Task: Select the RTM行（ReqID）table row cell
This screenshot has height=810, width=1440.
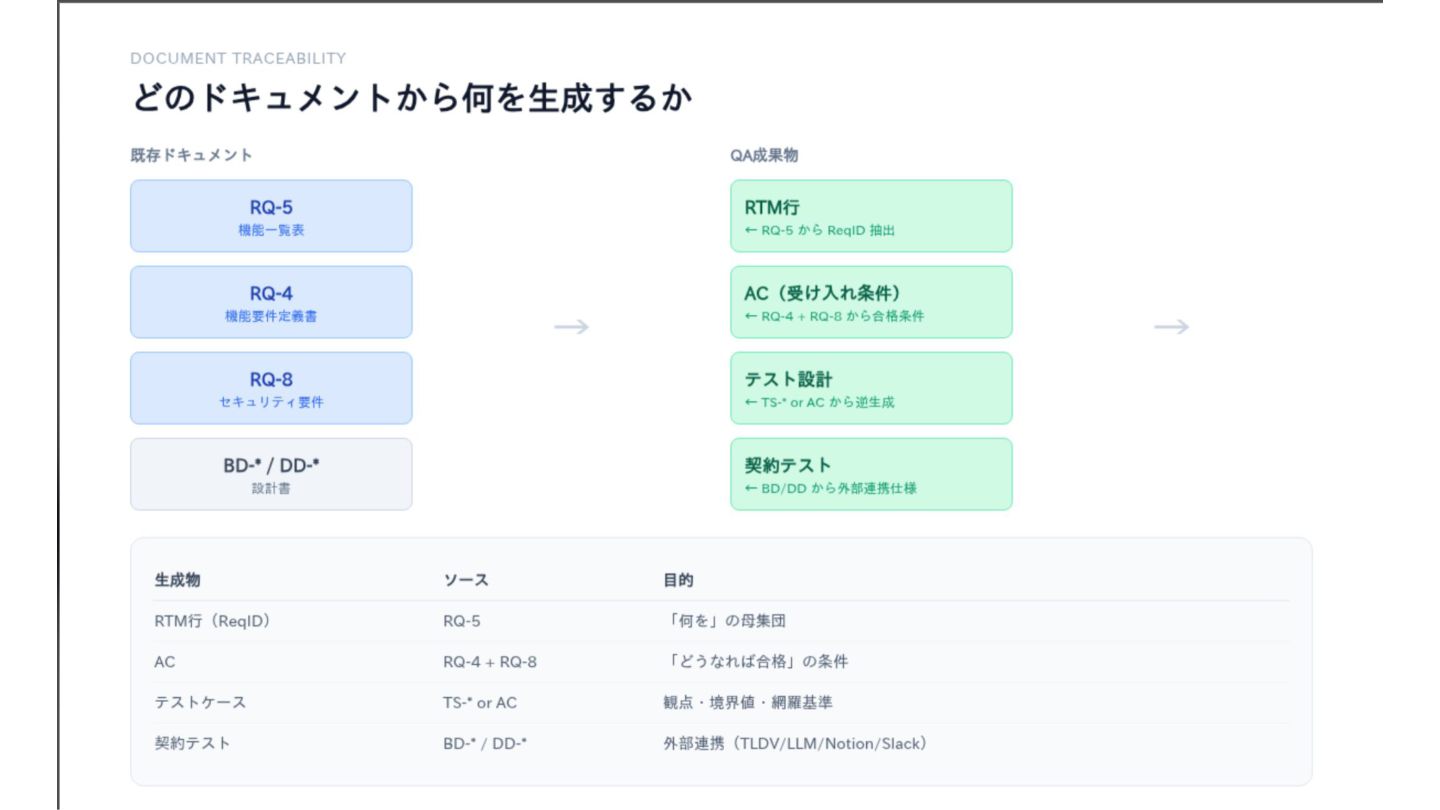Action: [x=212, y=621]
